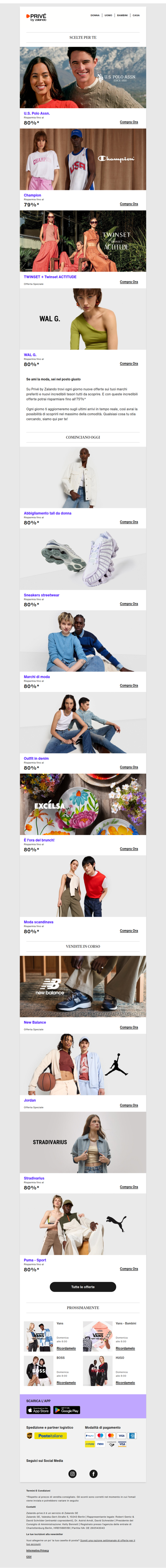
Task: Click the PayPal payment method icon
Action: point(90,1435)
